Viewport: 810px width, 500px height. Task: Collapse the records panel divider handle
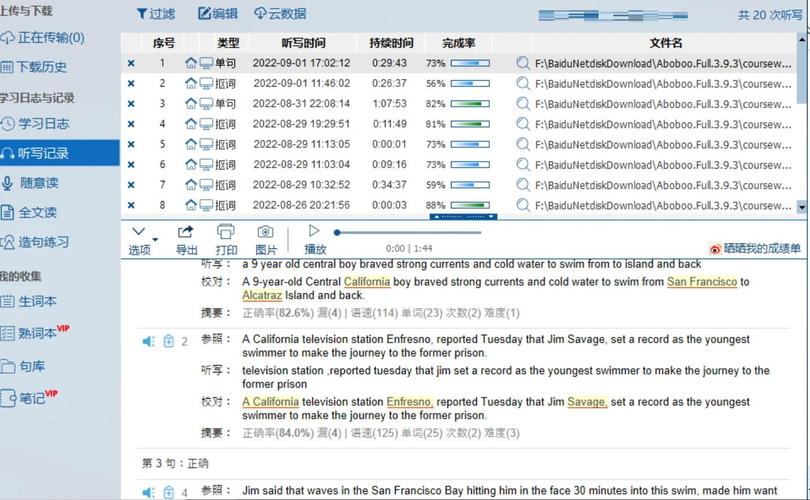click(x=463, y=217)
